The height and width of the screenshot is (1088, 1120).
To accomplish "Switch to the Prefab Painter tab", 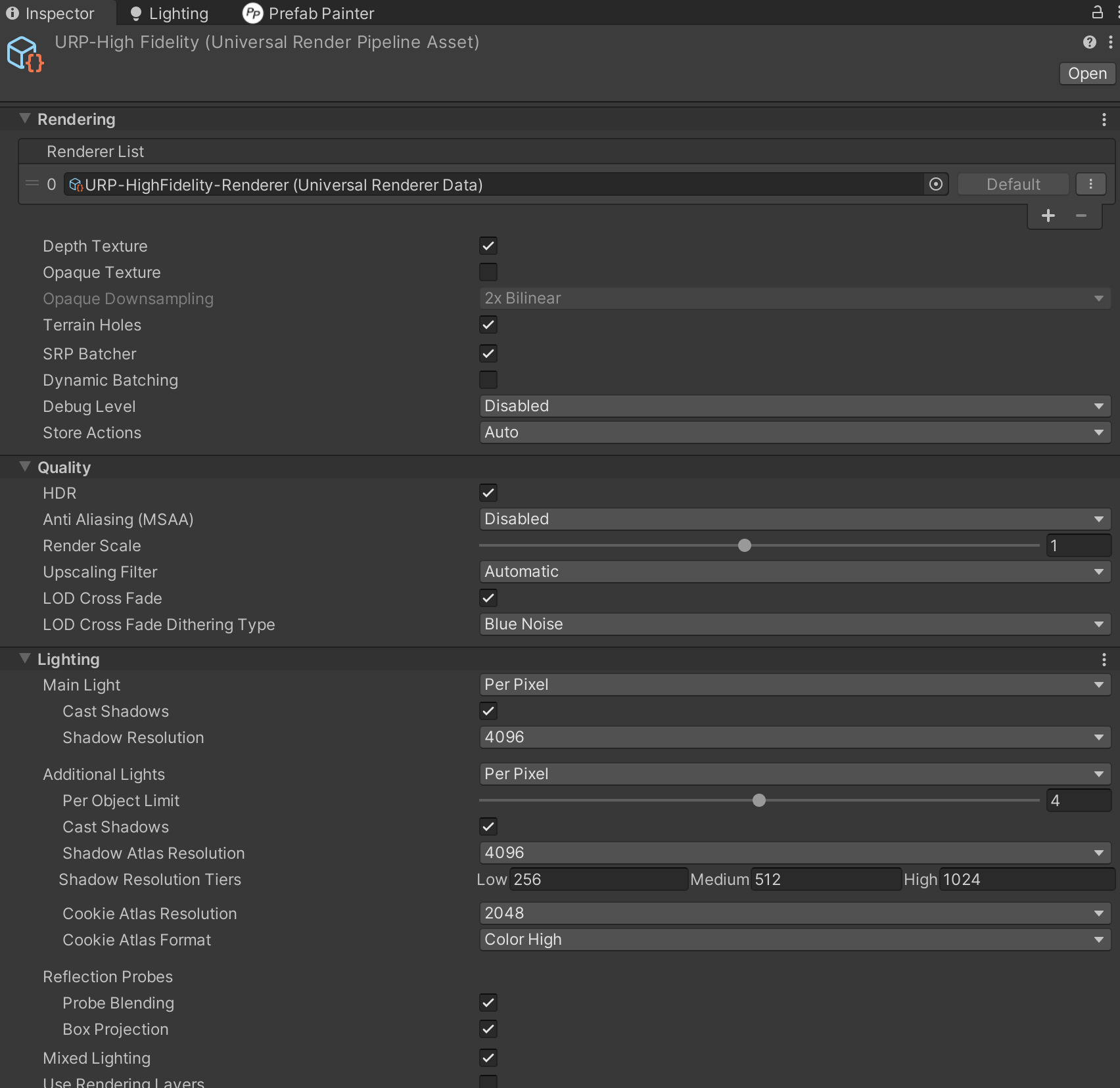I will click(308, 13).
